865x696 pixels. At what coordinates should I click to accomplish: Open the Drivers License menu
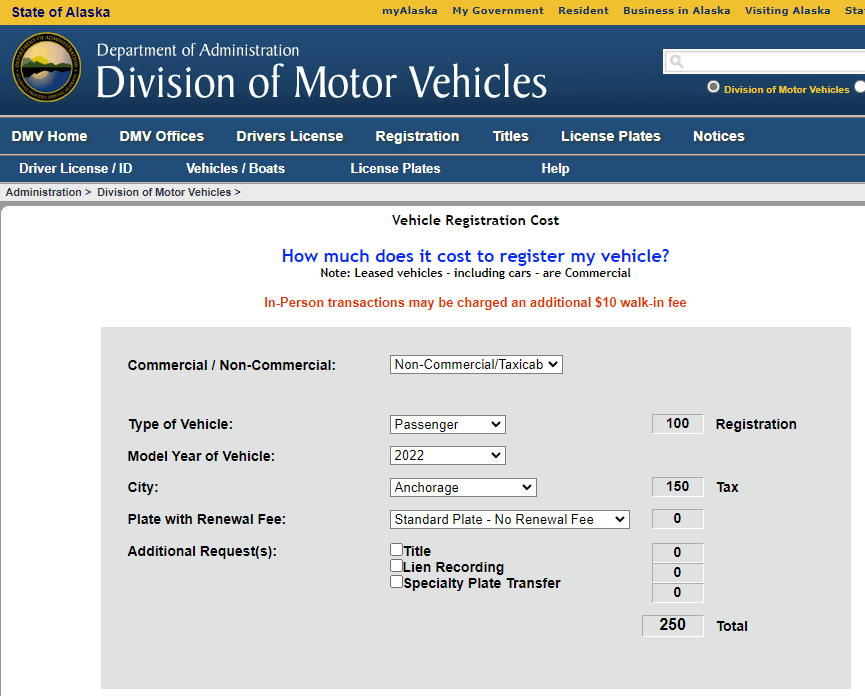pos(290,136)
